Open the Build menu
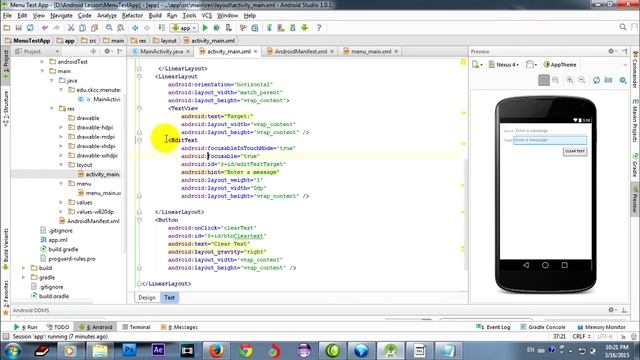The width and height of the screenshot is (640, 360). 155,16
